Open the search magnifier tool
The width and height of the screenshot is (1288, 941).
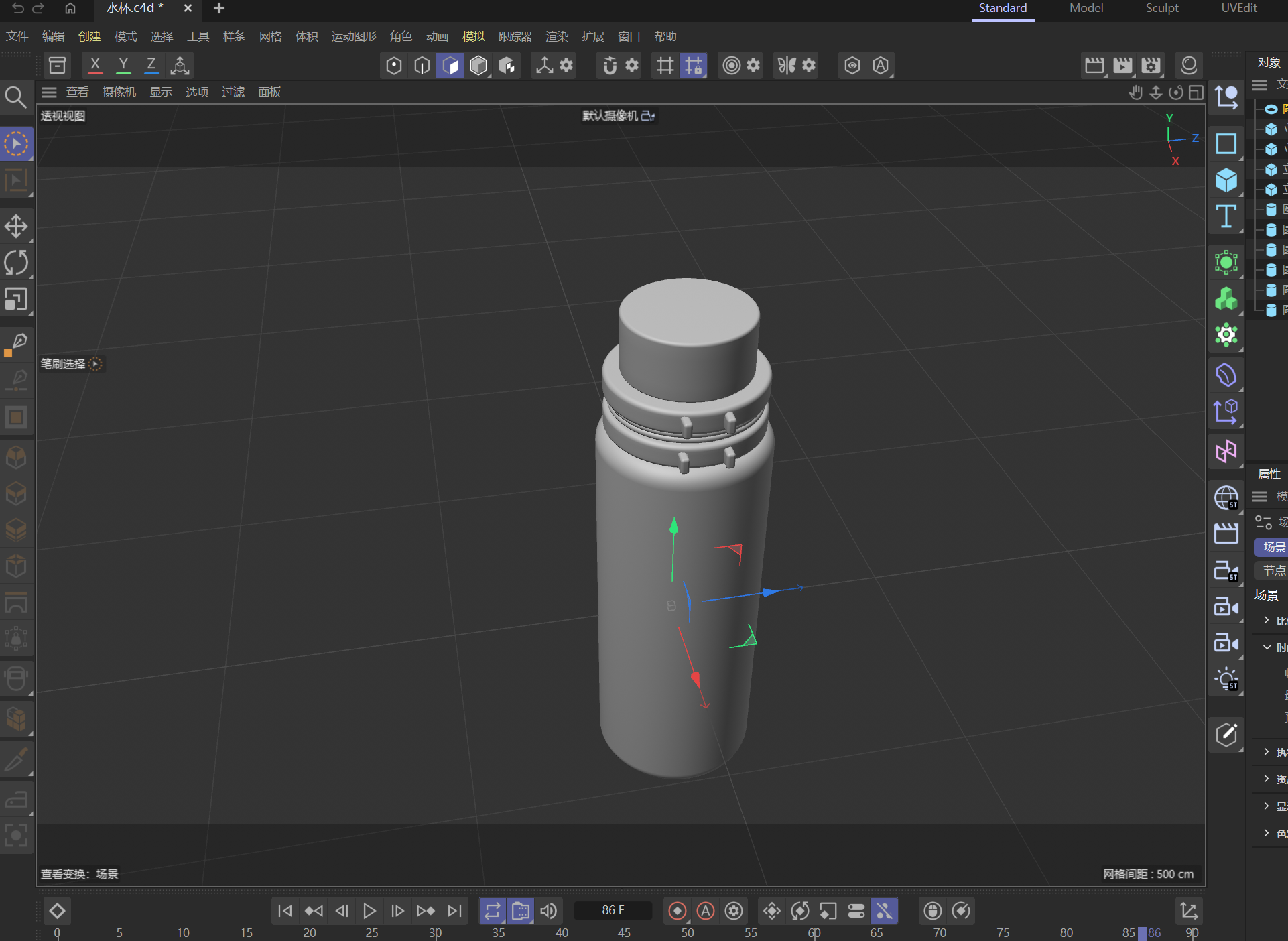tap(15, 98)
